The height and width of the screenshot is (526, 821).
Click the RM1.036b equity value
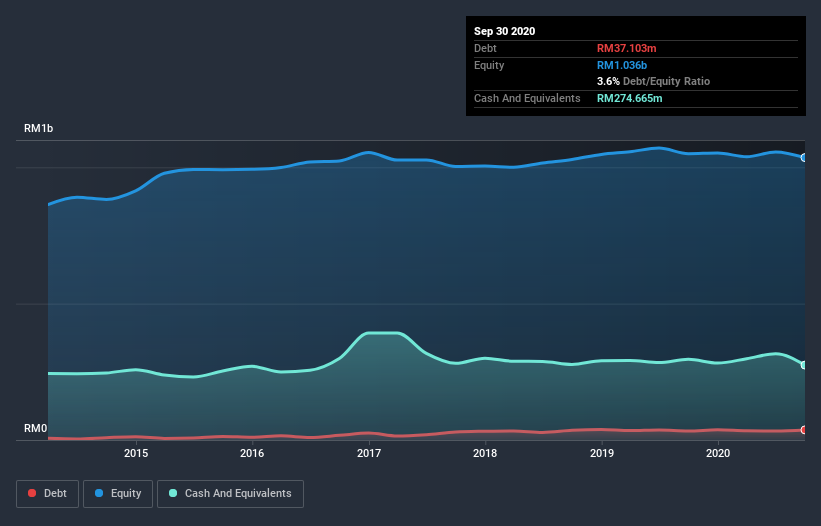[622, 65]
